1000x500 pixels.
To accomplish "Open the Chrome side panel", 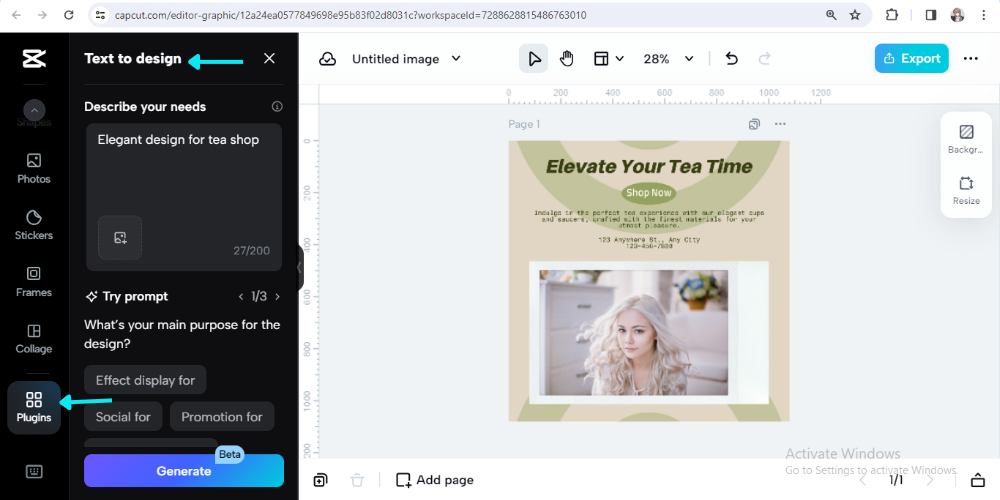I will coord(931,15).
